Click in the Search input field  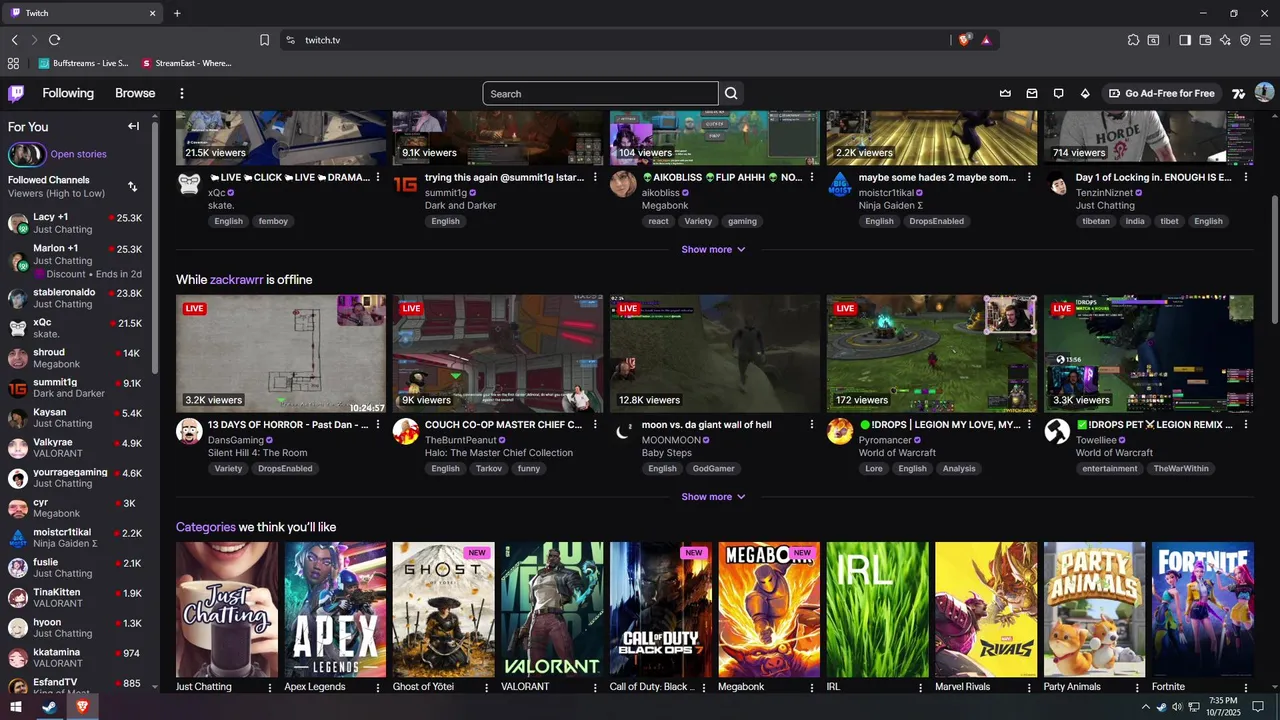(x=600, y=93)
